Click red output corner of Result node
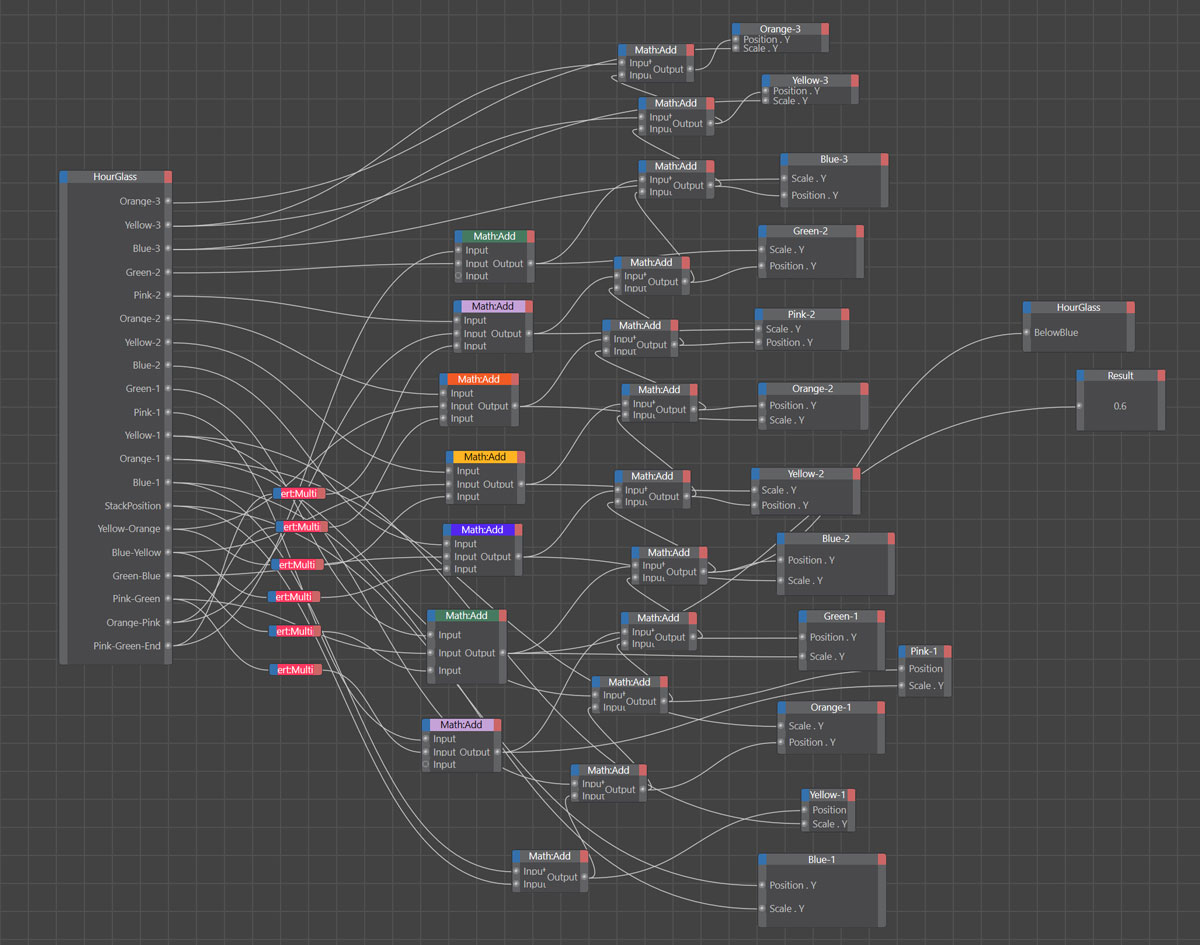Viewport: 1200px width, 945px height. [1161, 376]
